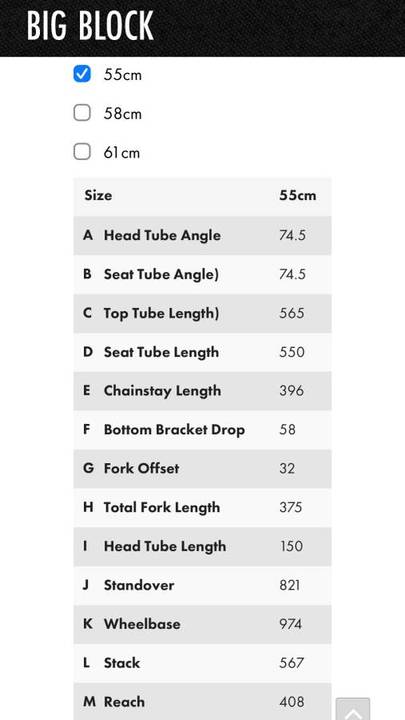Click the Chainstay Length value 396
This screenshot has width=405, height=720.
(292, 391)
